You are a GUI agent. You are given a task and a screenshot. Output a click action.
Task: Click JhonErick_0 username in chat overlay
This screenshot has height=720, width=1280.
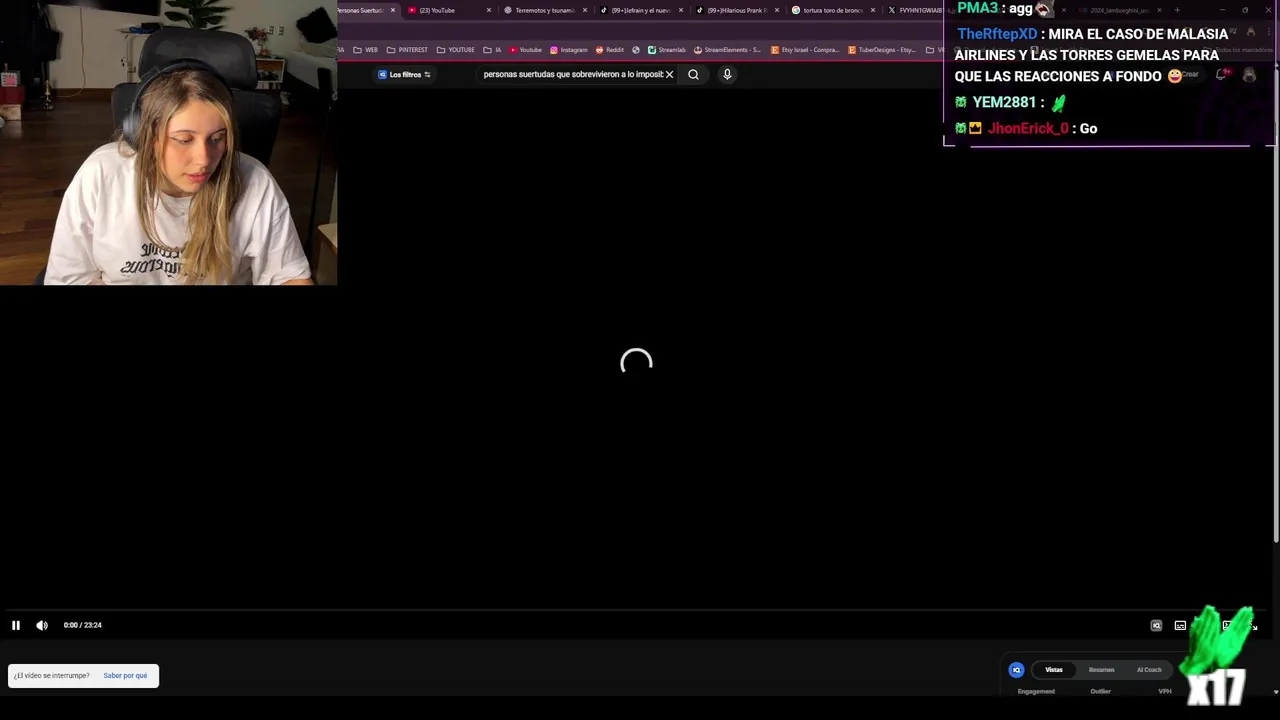(x=1027, y=128)
